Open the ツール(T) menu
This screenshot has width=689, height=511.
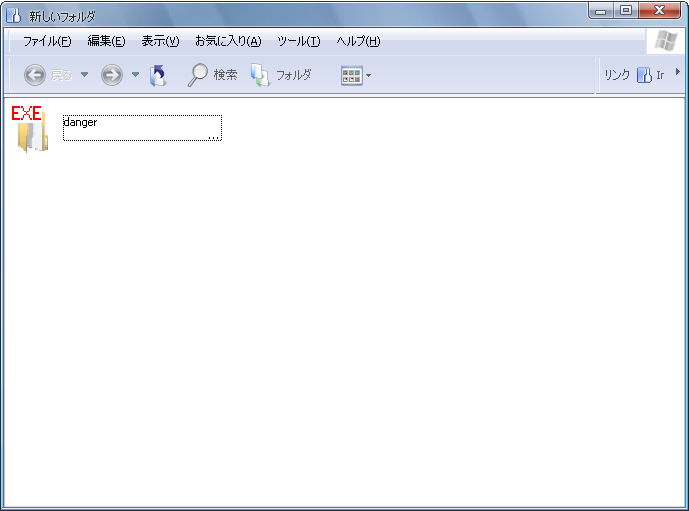[299, 41]
